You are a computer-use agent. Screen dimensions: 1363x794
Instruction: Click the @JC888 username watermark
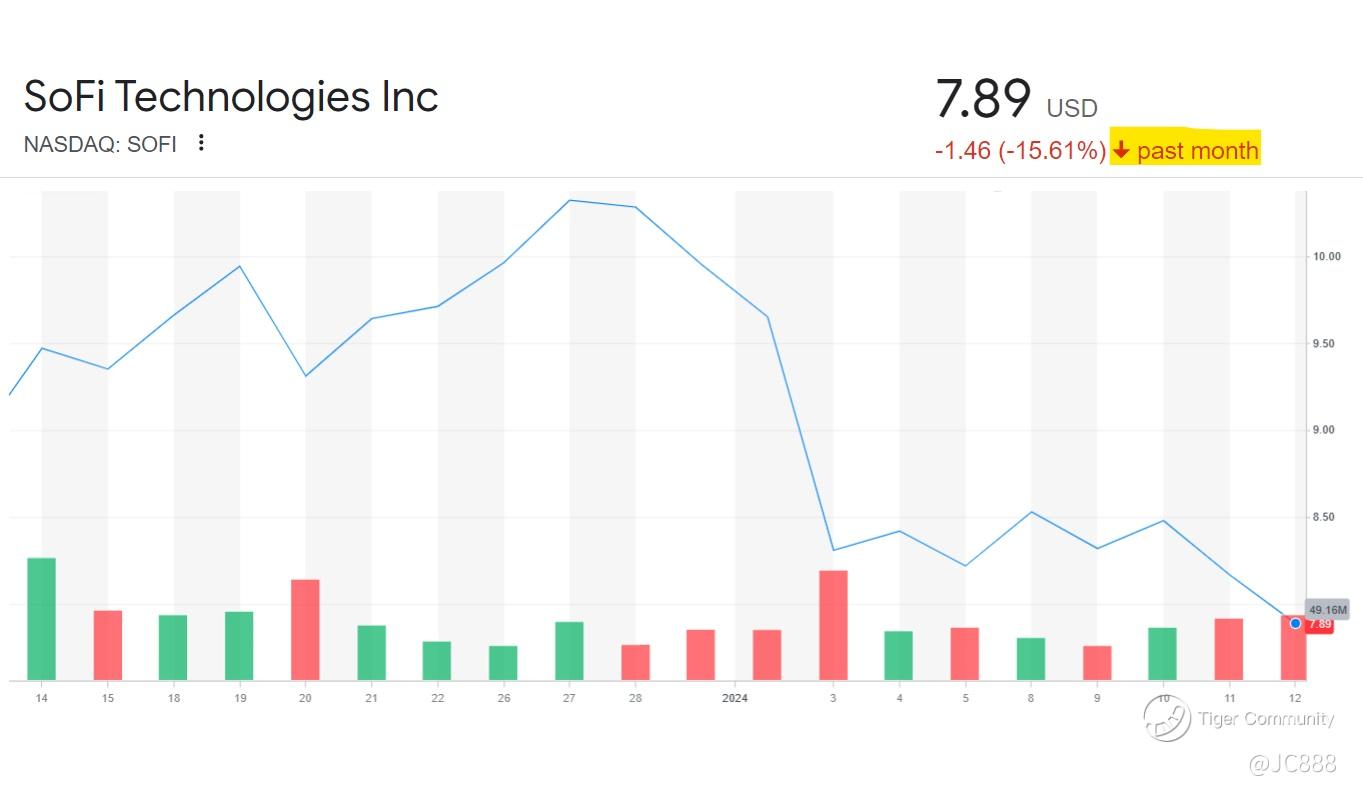1291,764
